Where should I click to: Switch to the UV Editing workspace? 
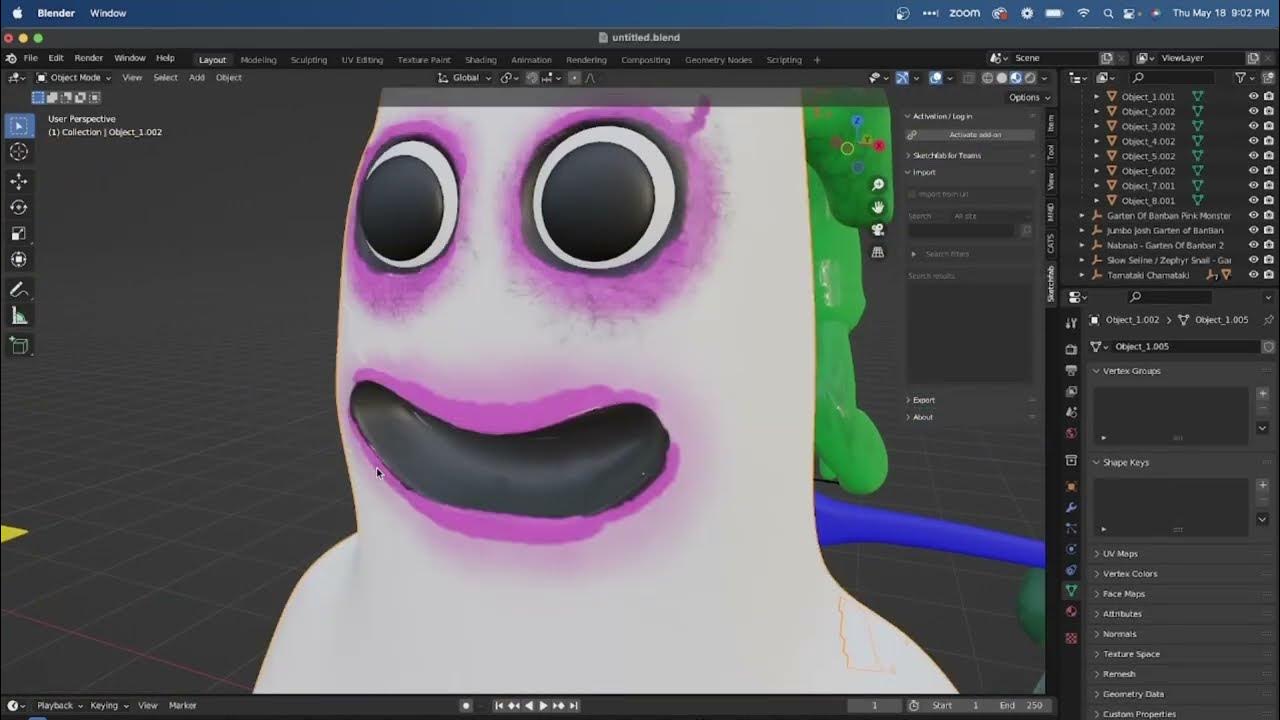362,60
